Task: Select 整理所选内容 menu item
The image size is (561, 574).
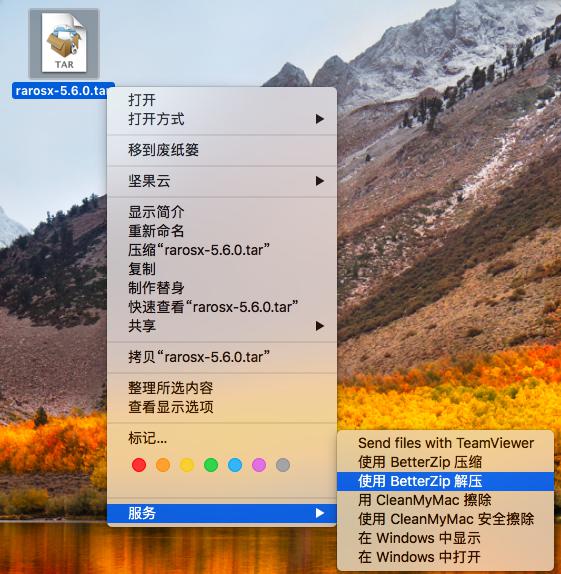Action: (x=222, y=388)
